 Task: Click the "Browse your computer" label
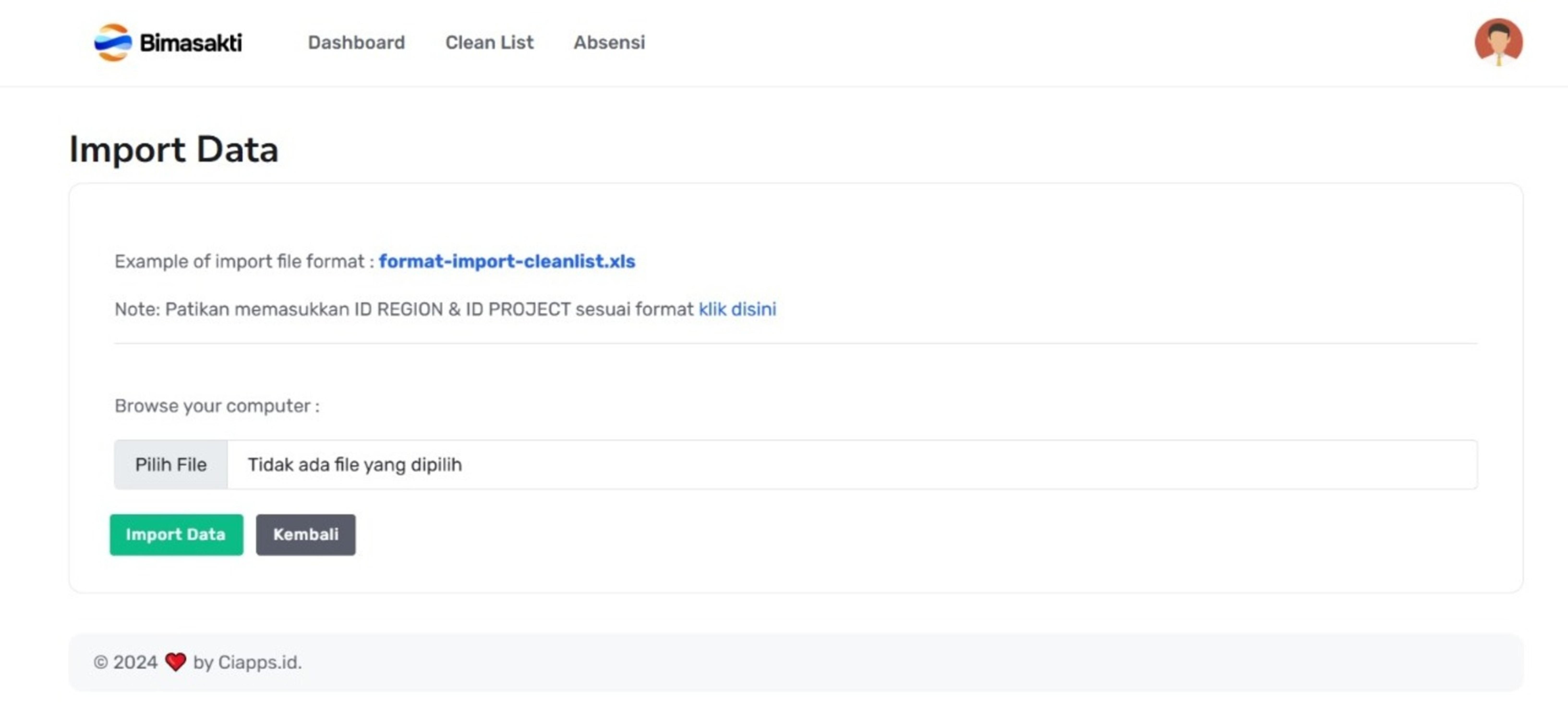click(217, 406)
